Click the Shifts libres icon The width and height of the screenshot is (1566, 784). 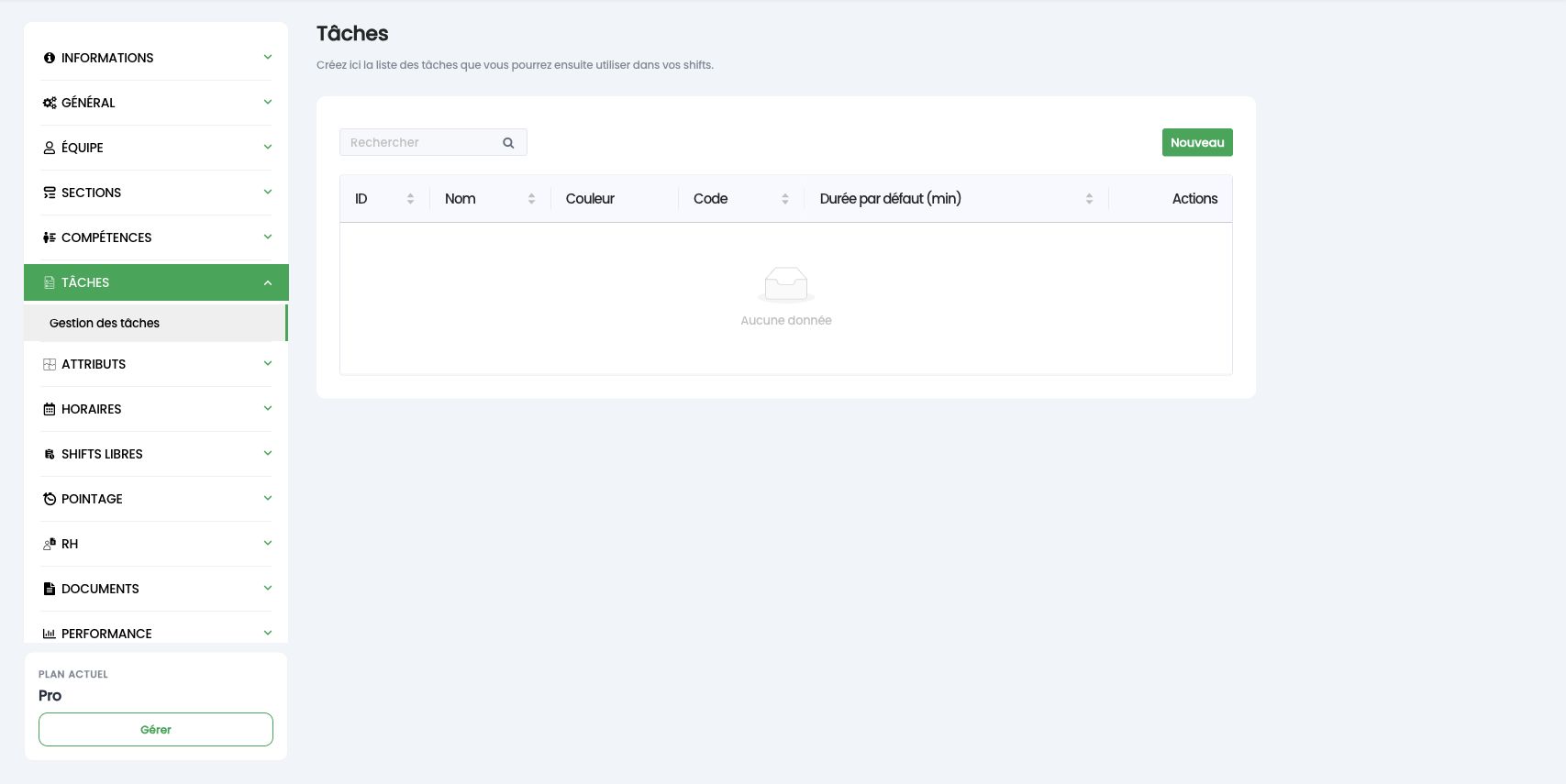pyautogui.click(x=50, y=454)
